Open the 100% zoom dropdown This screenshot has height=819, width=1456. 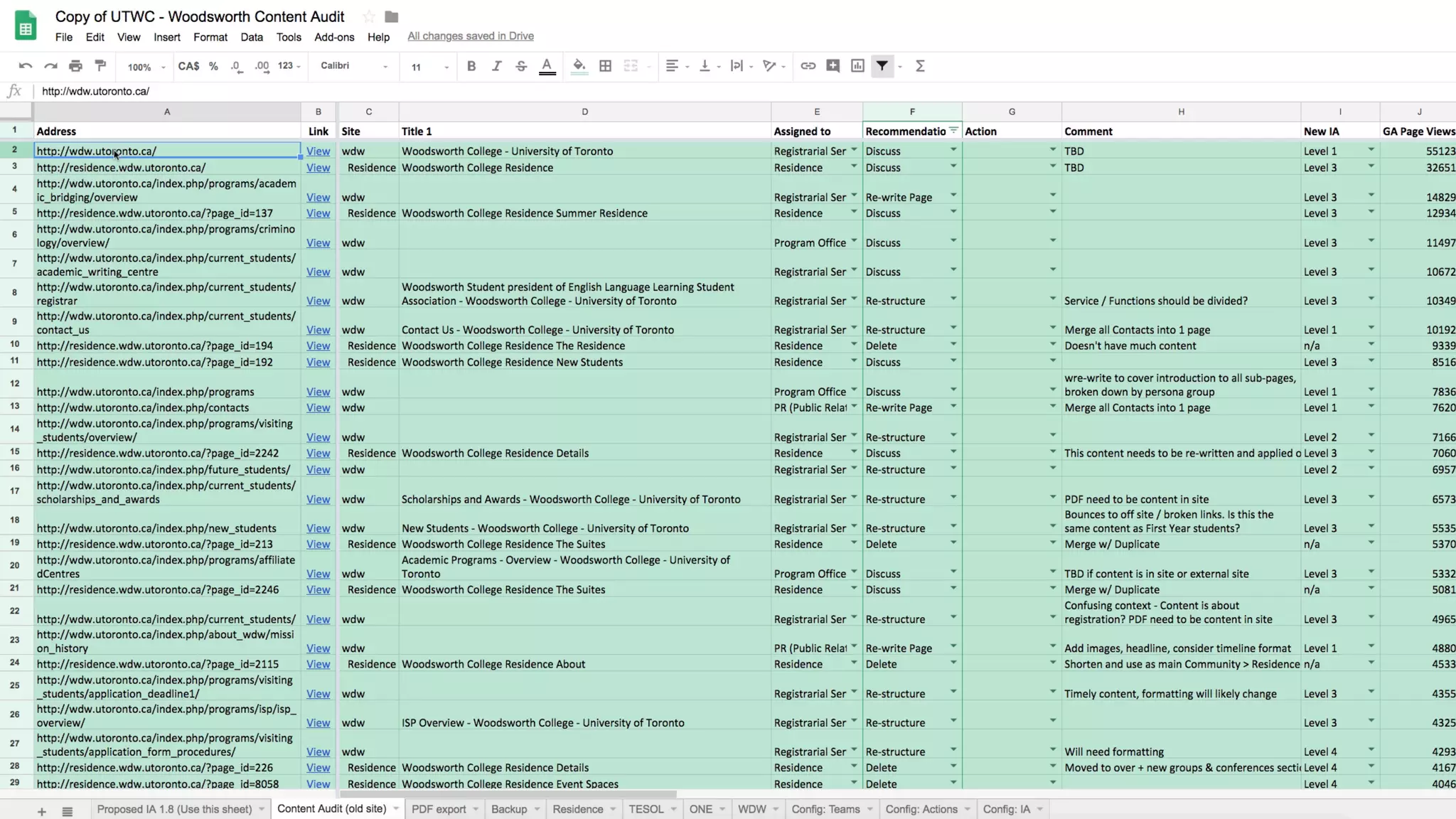point(146,67)
